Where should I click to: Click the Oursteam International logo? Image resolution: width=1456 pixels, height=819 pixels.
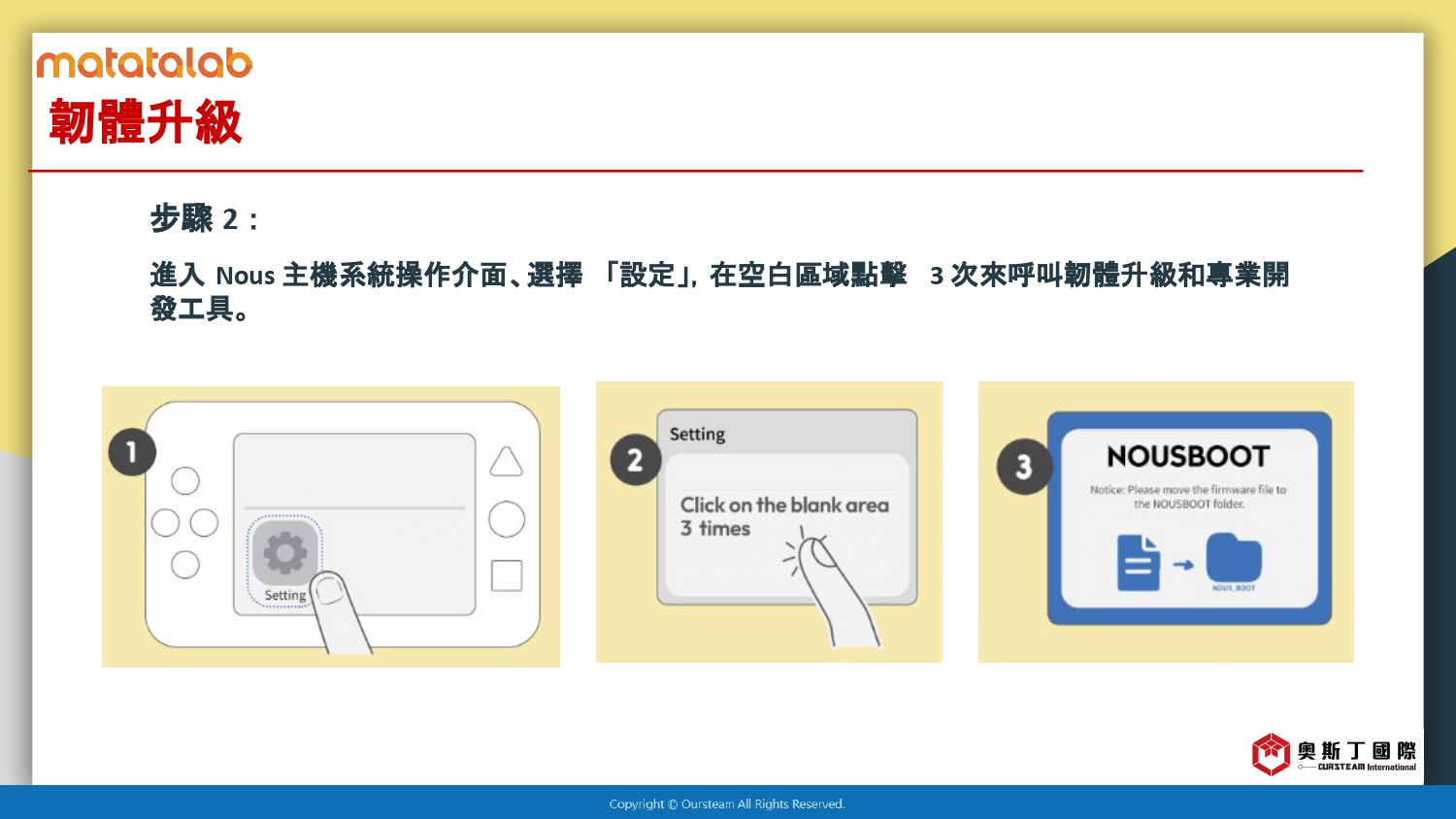1334,754
